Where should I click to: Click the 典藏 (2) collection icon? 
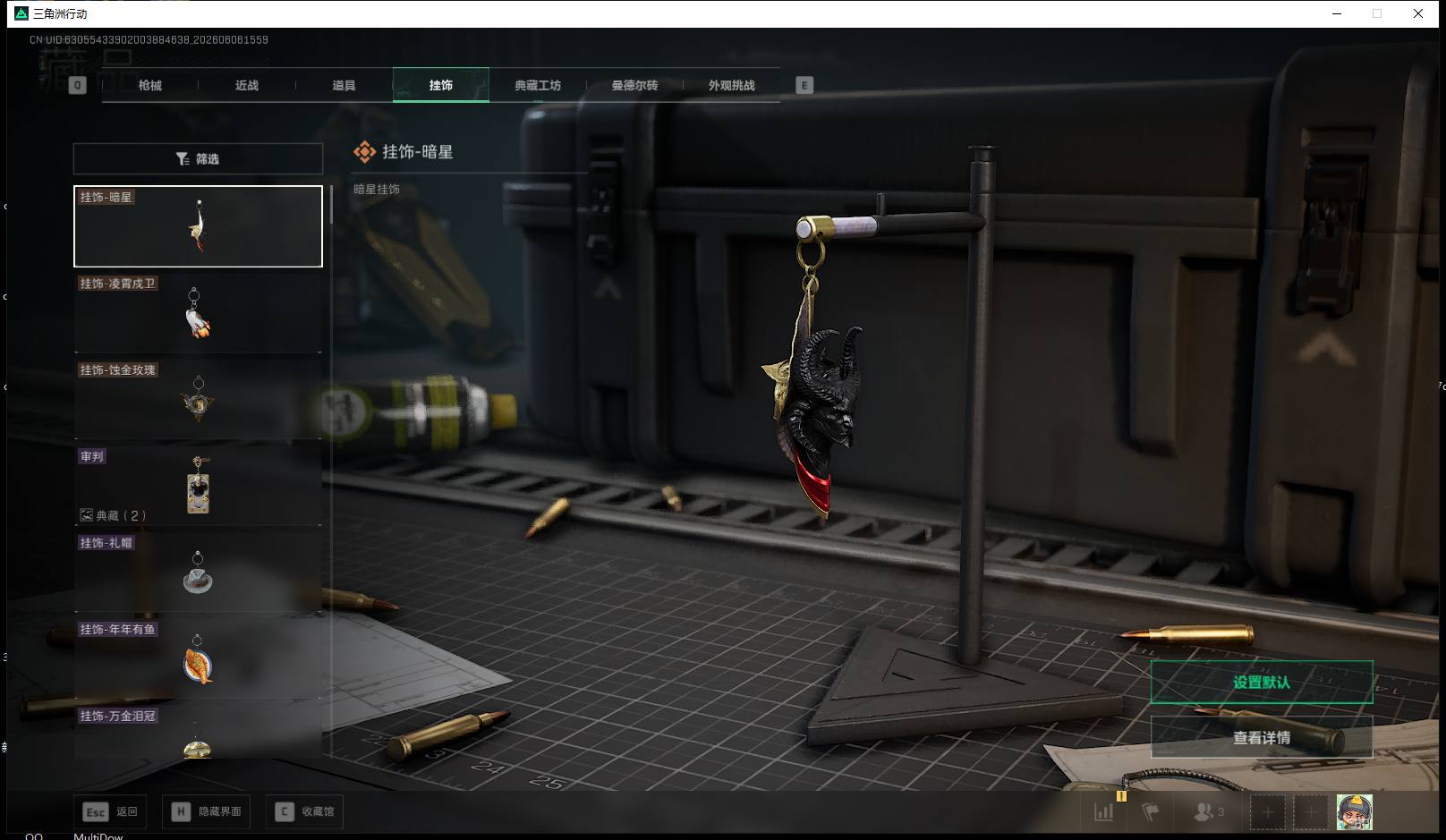pyautogui.click(x=87, y=515)
